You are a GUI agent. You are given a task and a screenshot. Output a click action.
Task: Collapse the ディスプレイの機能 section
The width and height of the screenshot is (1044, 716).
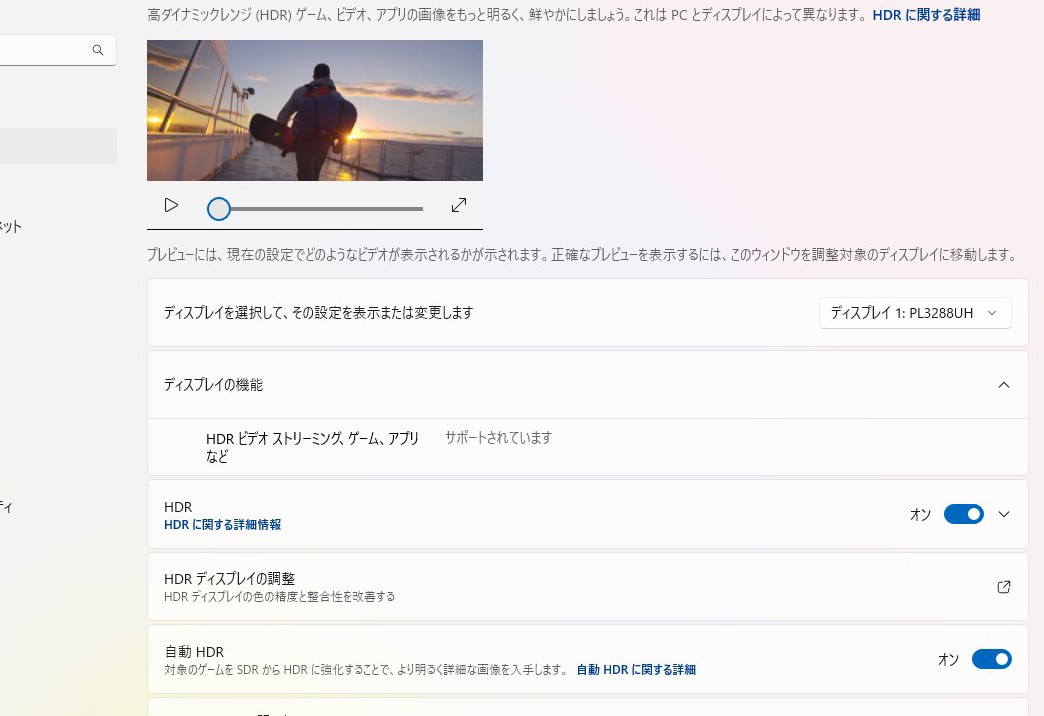tap(1003, 384)
